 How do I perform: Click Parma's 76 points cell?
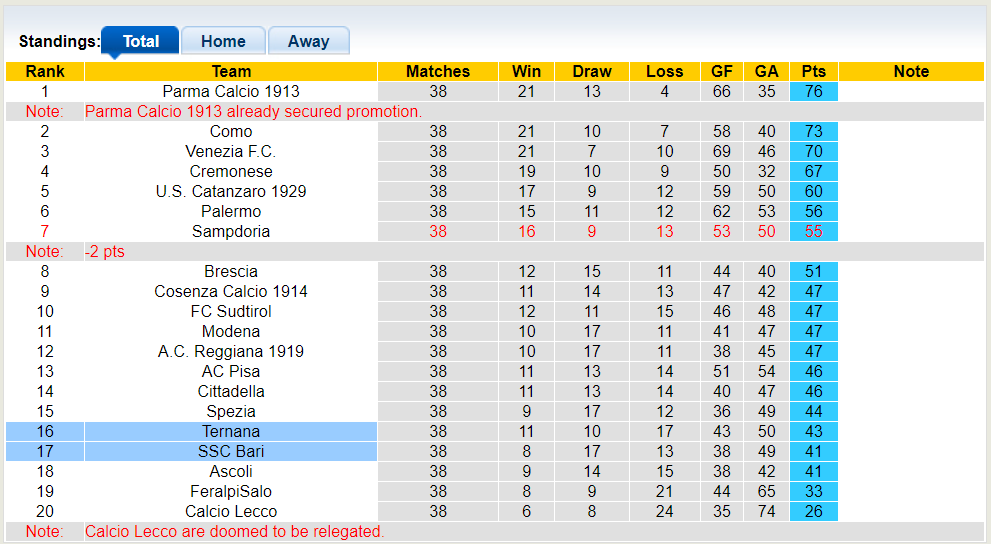(813, 91)
